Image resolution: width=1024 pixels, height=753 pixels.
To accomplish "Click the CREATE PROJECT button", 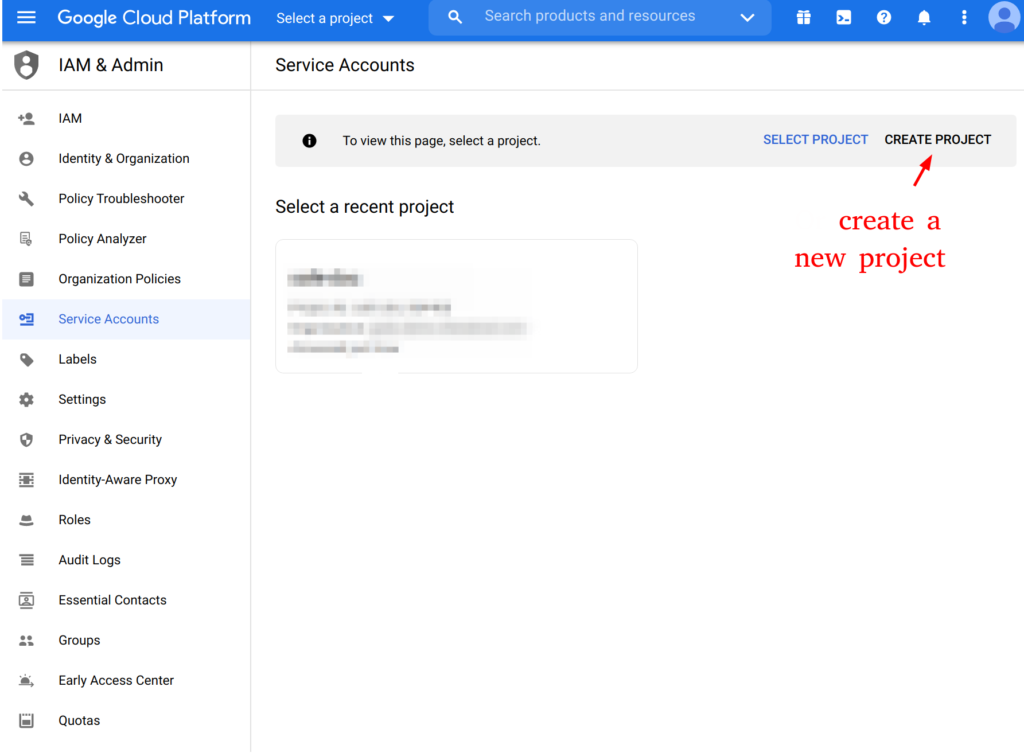I will [x=937, y=140].
